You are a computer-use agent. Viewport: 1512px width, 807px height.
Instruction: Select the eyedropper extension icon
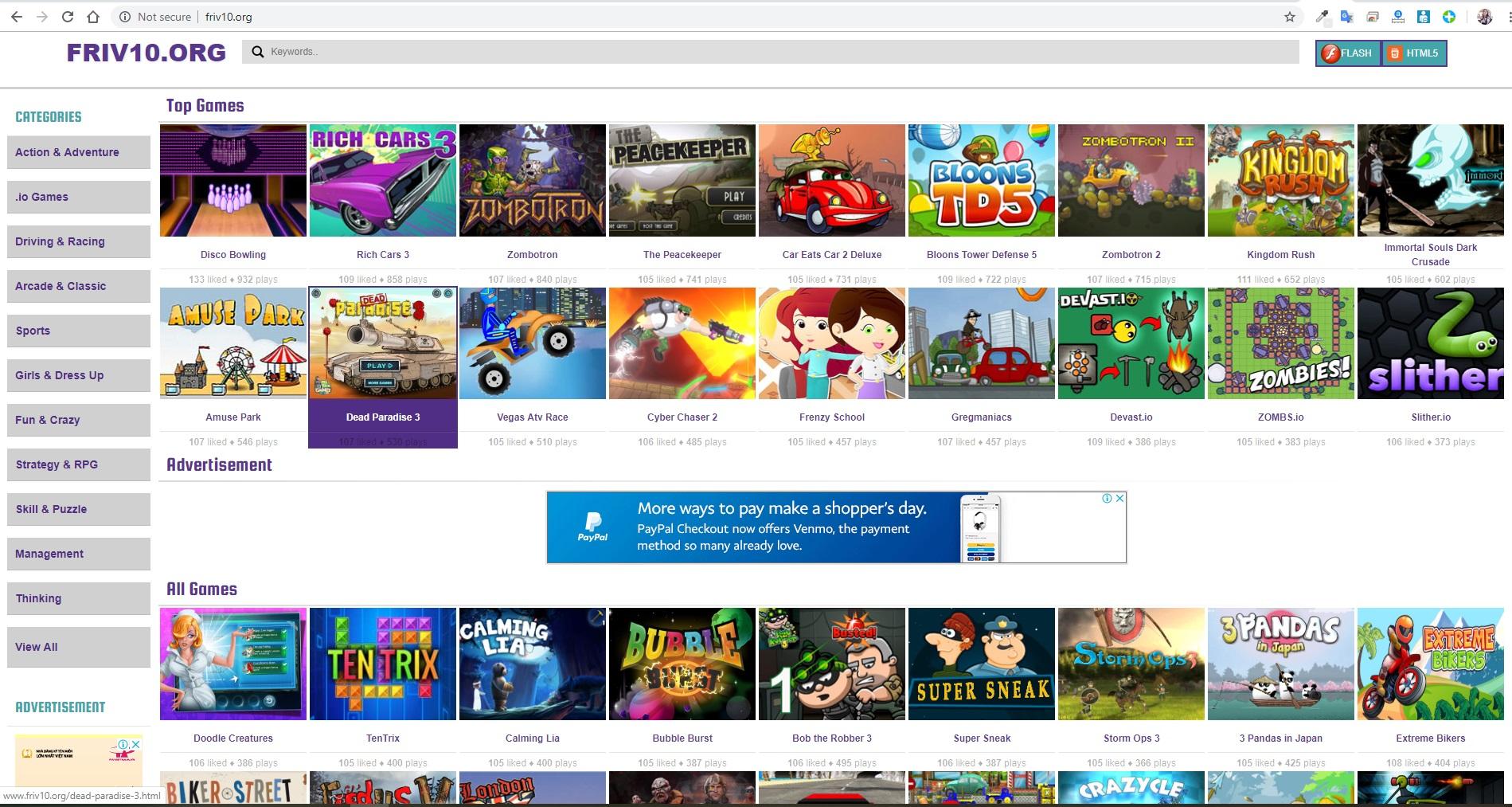(x=1323, y=16)
